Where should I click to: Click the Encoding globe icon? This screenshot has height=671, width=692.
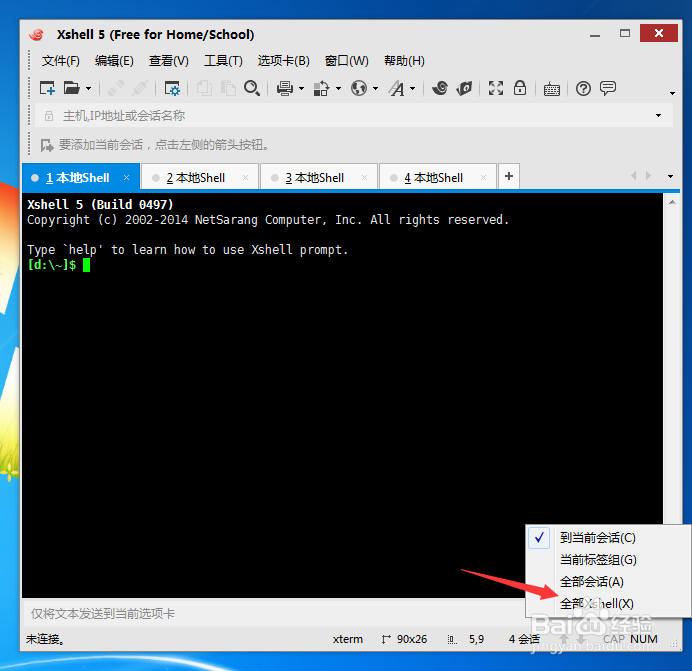359,88
